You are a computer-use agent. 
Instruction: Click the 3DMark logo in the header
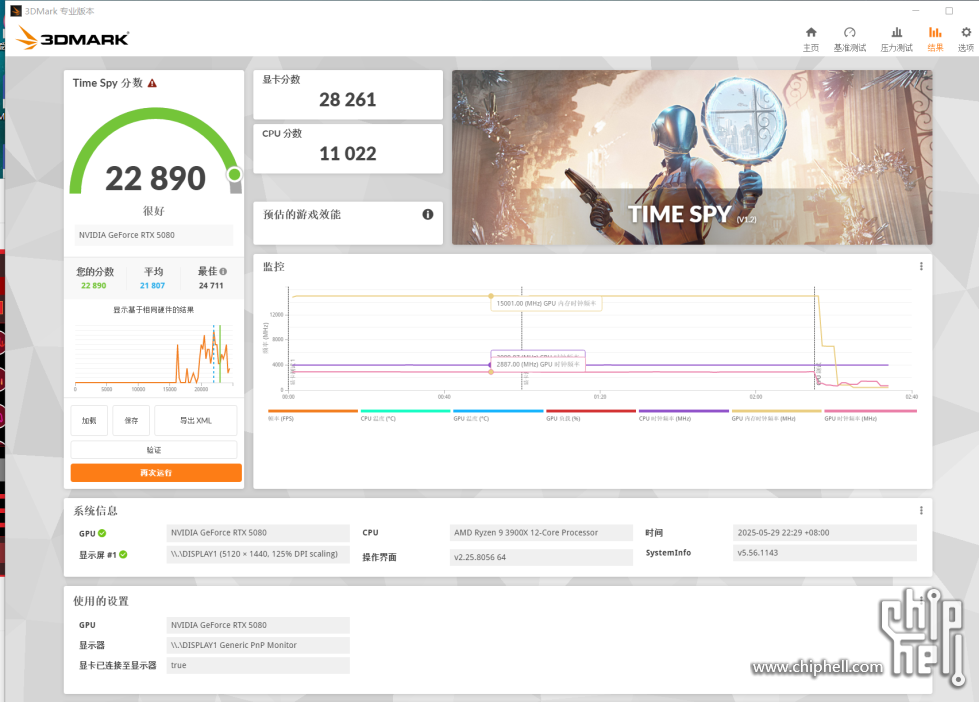click(x=72, y=38)
